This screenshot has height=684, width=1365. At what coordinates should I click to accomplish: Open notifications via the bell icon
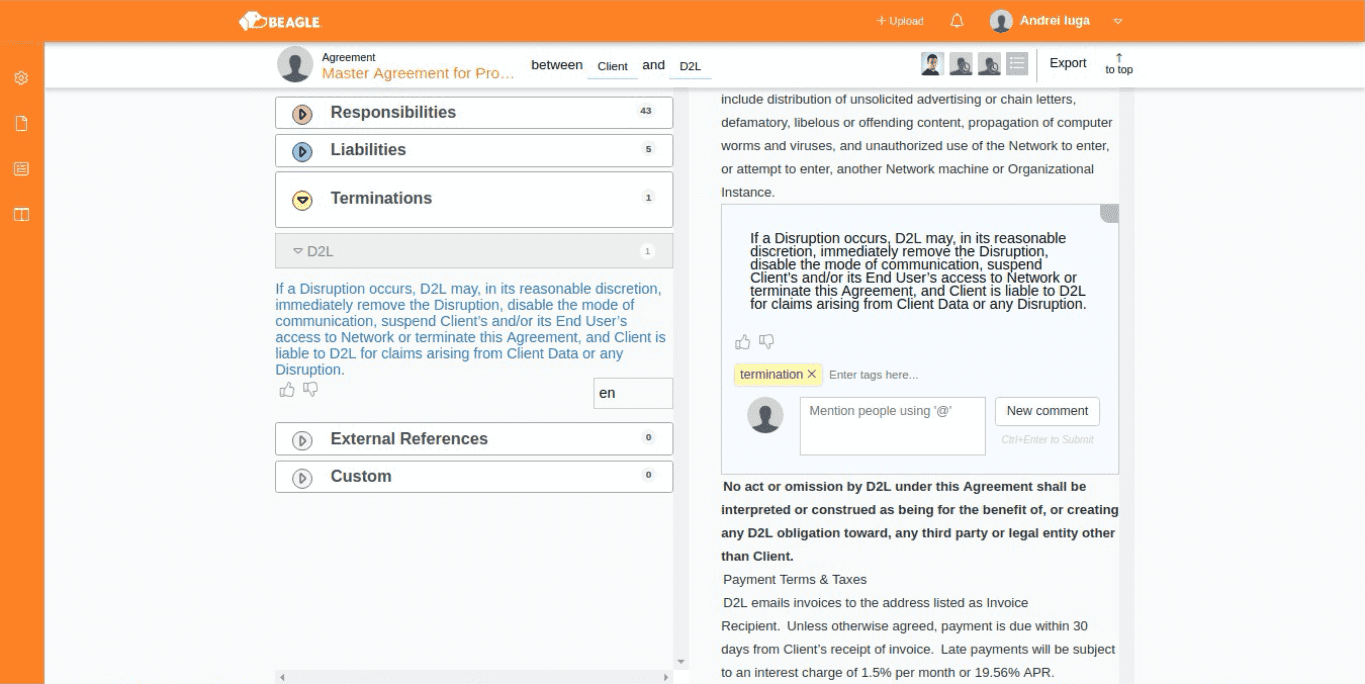(x=957, y=21)
